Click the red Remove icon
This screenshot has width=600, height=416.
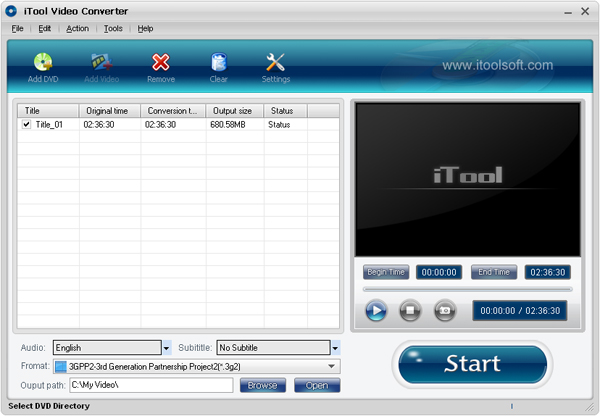pos(161,62)
